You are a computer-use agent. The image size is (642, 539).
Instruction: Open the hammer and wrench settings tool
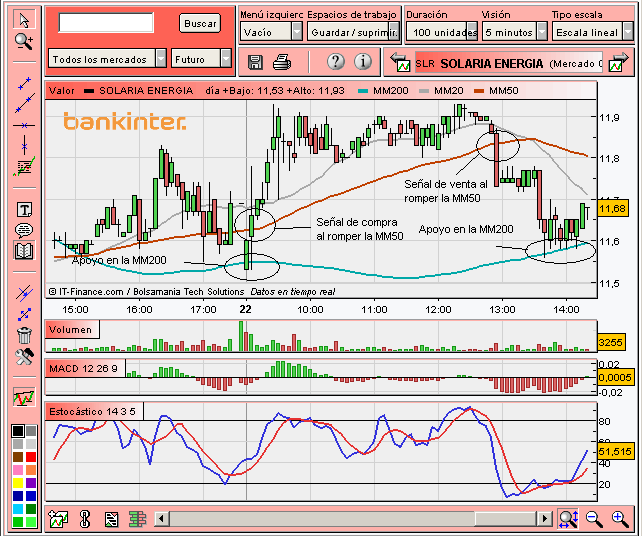[x=24, y=357]
